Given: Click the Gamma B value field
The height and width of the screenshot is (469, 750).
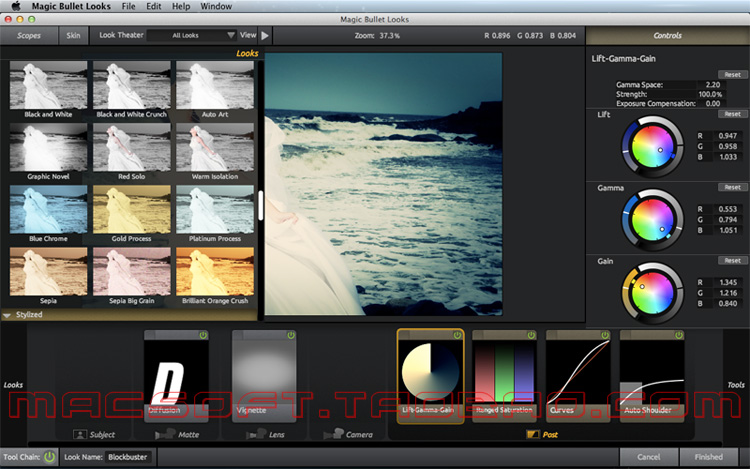Looking at the screenshot, I should pos(727,230).
